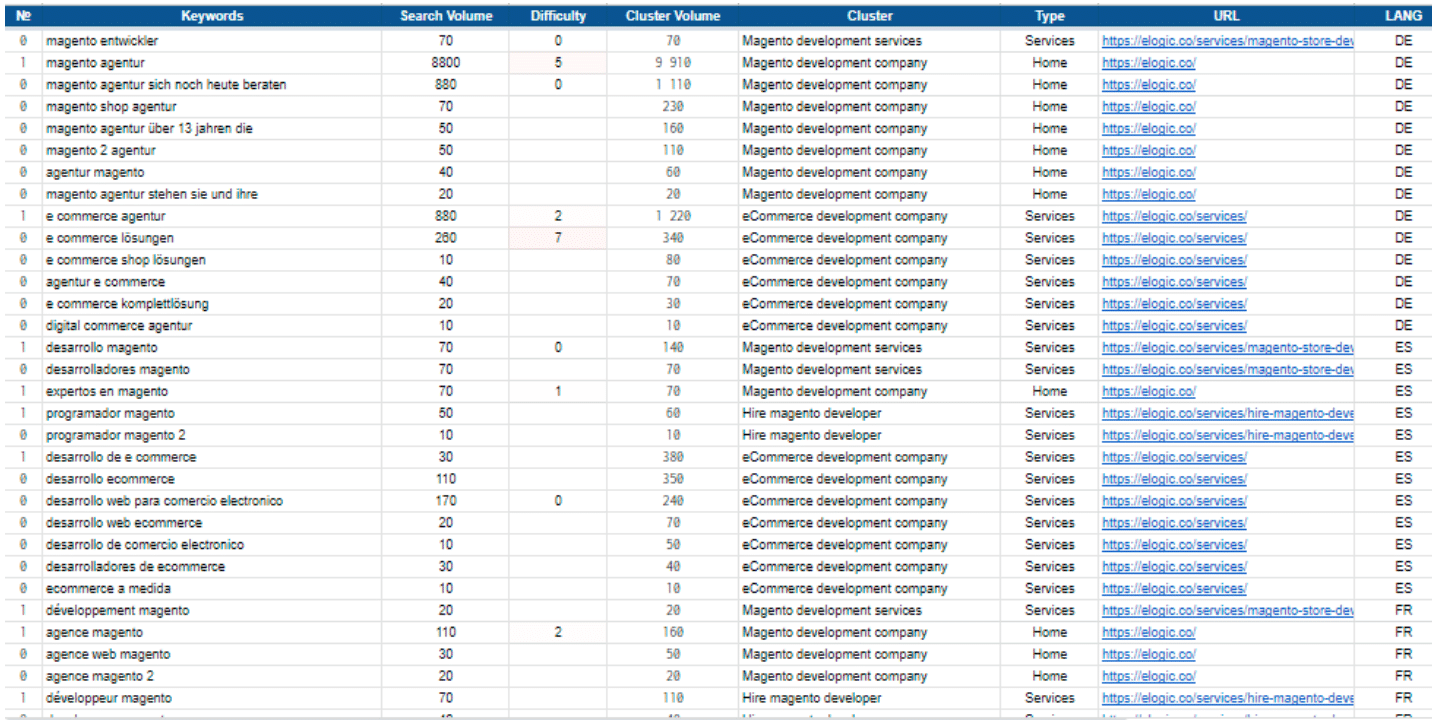Select the Cluster Volume column header
Viewport: 1432px width, 720px height.
coord(673,16)
